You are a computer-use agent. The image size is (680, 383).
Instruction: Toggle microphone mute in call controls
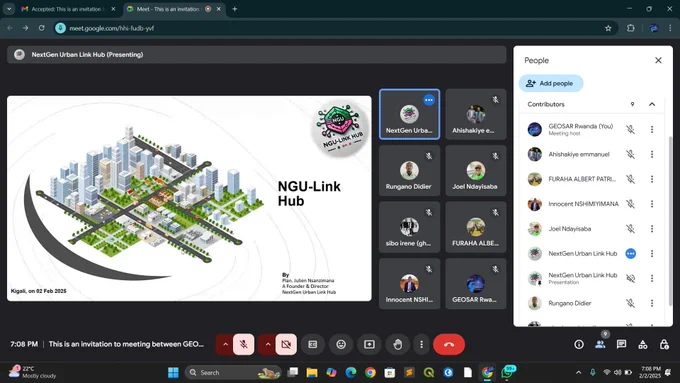pyautogui.click(x=244, y=344)
